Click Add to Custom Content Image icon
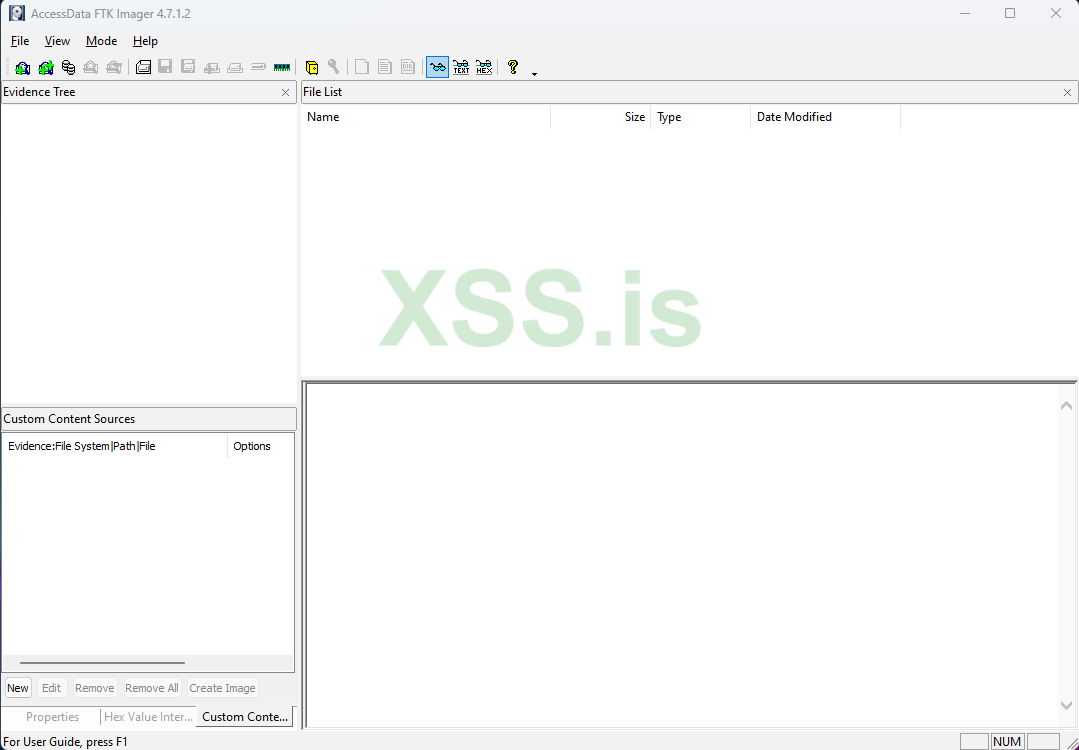 pyautogui.click(x=212, y=67)
